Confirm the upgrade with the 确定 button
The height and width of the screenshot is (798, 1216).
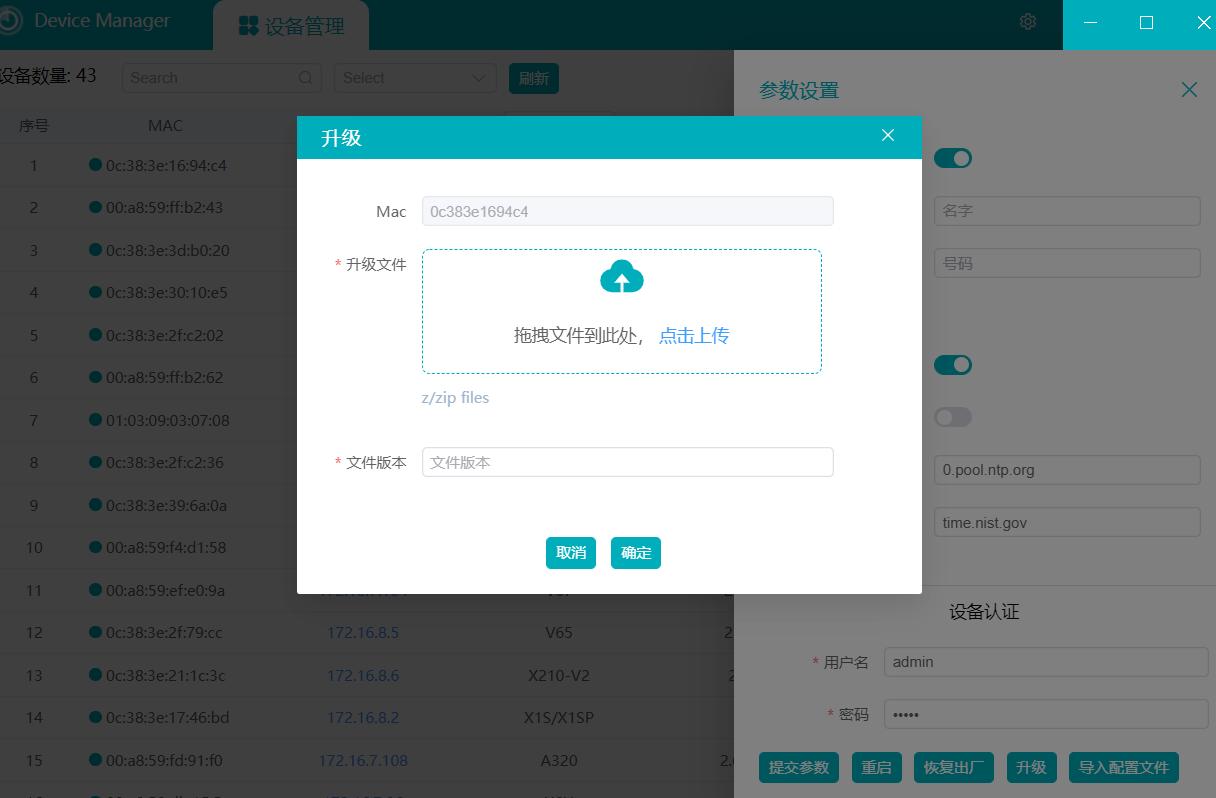pos(635,552)
